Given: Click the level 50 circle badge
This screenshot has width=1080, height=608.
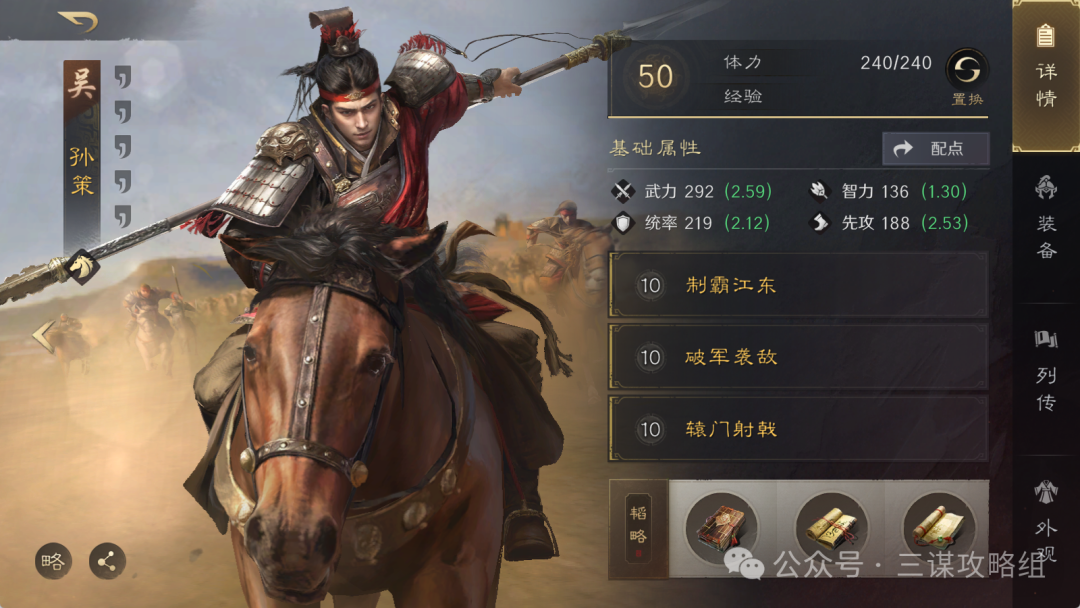Looking at the screenshot, I should tap(654, 76).
